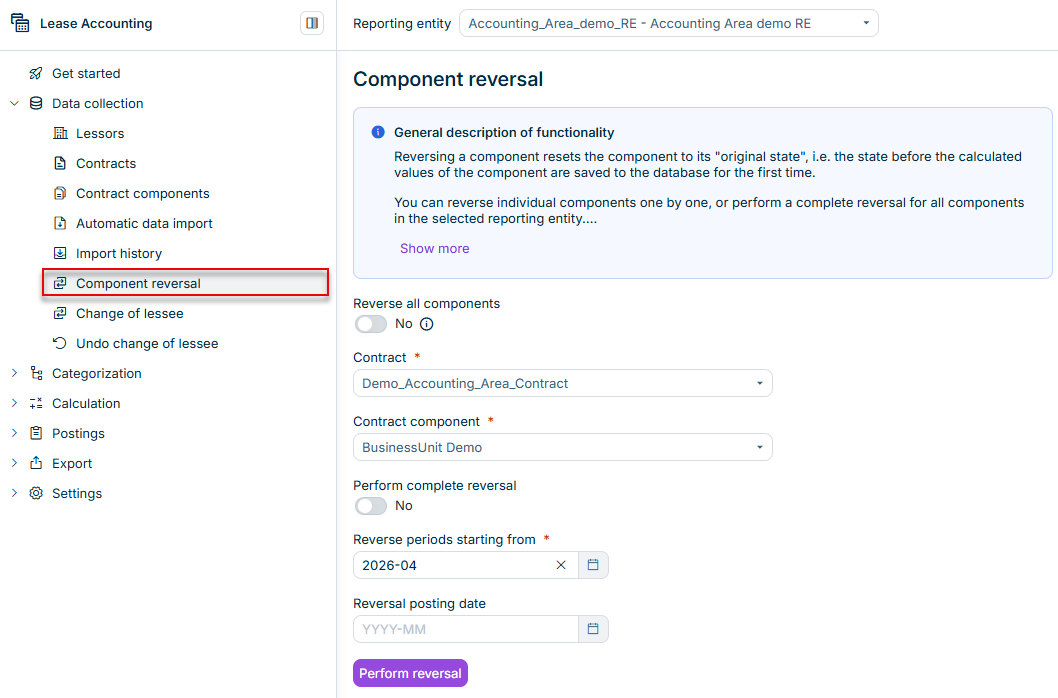Click the Undo change of lessee icon
Viewport: 1058px width, 698px height.
(60, 344)
